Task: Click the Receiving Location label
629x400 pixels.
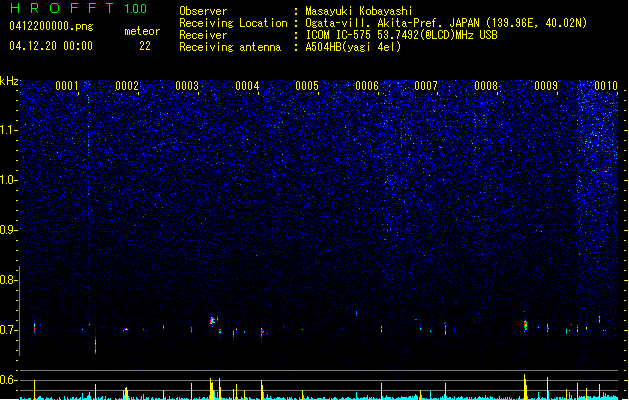Action: pos(233,23)
